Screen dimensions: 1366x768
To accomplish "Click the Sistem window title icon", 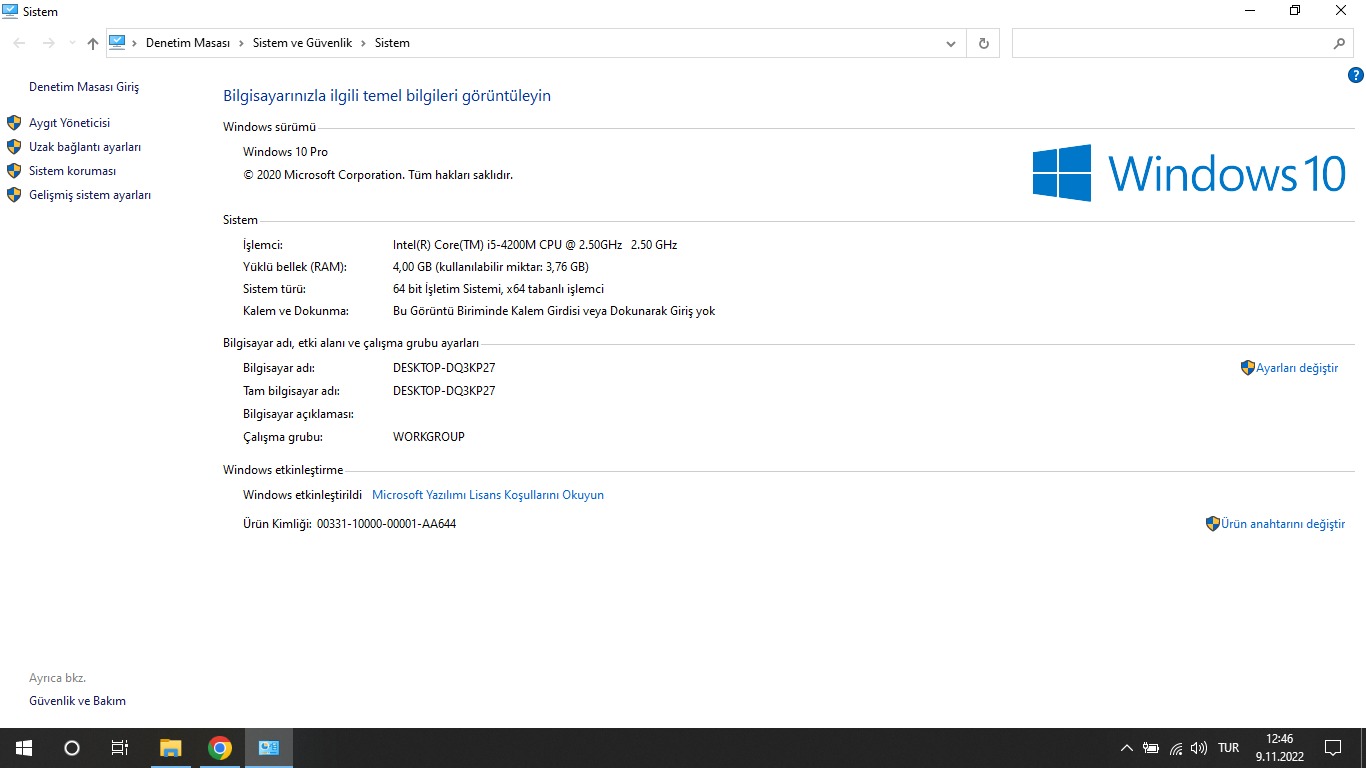I will click(x=10, y=11).
